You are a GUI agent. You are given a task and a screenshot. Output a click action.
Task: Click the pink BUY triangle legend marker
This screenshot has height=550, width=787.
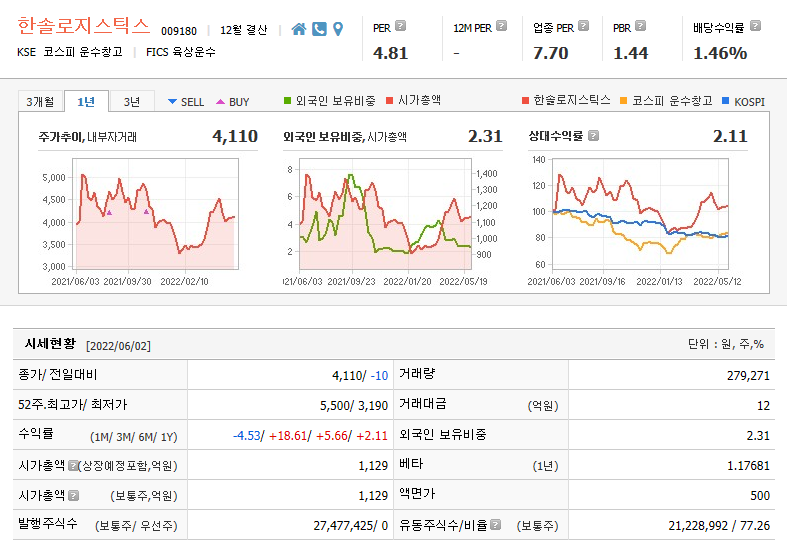pyautogui.click(x=220, y=102)
